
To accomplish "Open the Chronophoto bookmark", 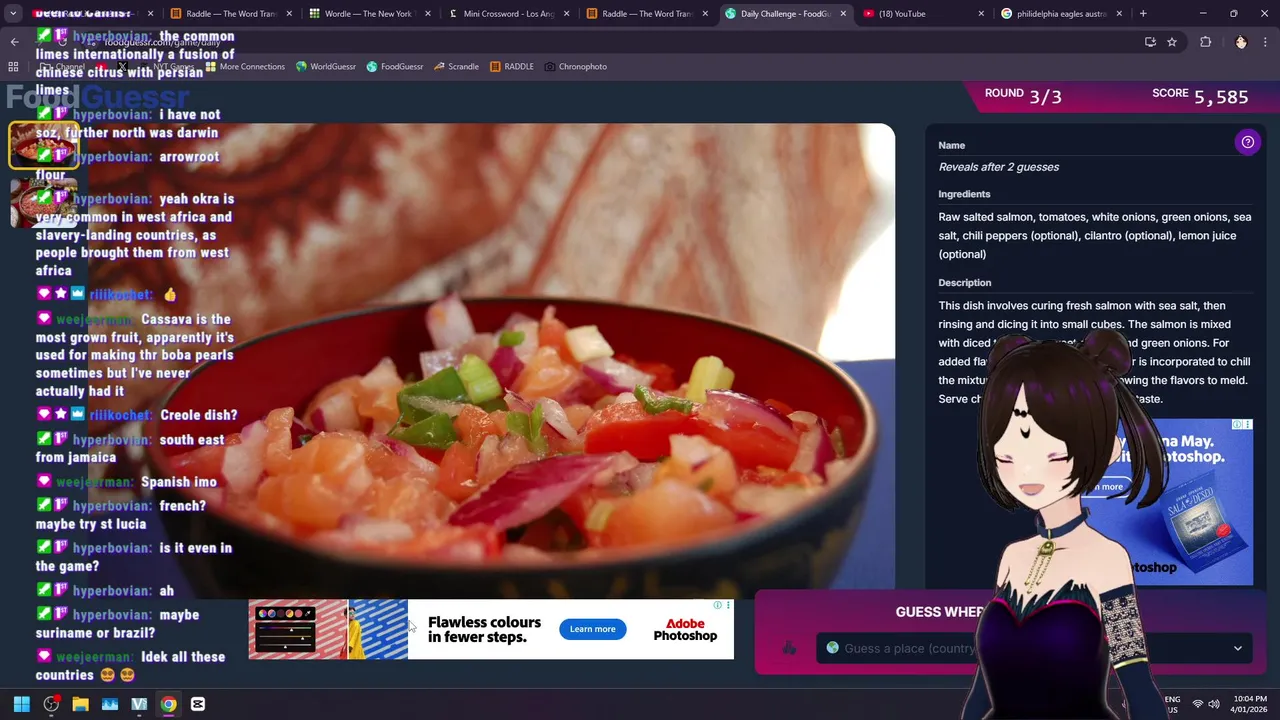I will [x=576, y=67].
